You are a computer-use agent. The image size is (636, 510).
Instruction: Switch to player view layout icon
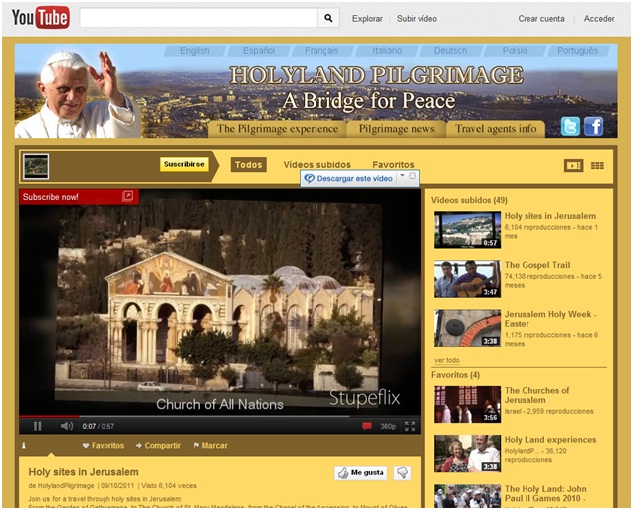[x=574, y=165]
